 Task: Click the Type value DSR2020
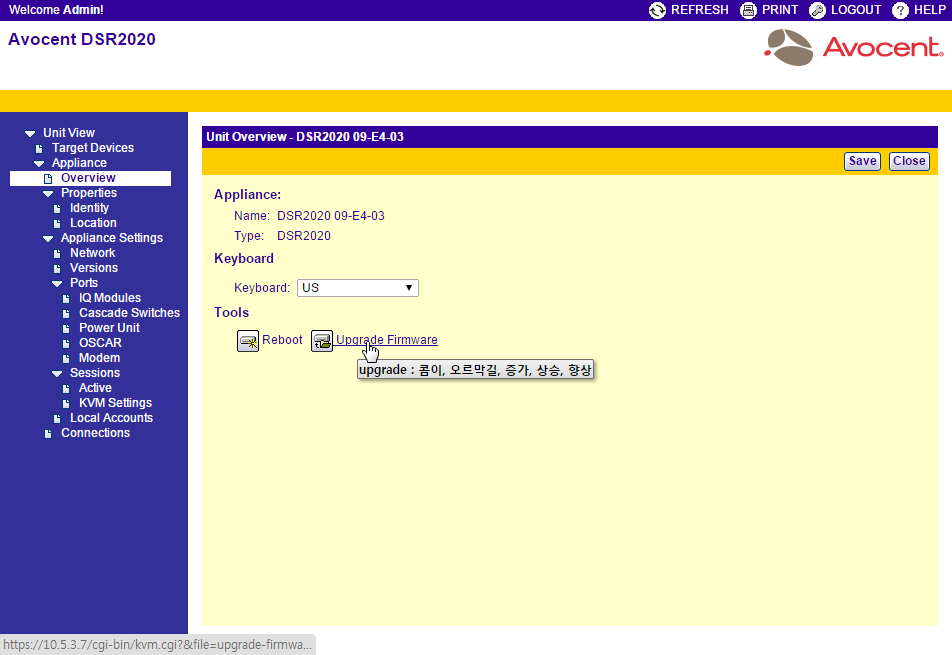tap(304, 236)
